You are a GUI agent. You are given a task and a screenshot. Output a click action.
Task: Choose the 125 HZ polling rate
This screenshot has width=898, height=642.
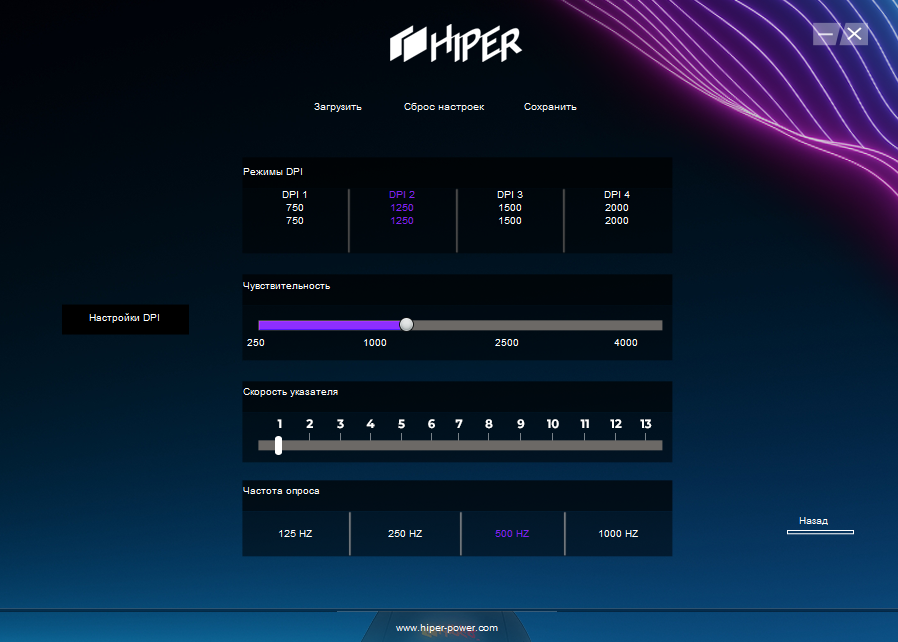pos(296,533)
